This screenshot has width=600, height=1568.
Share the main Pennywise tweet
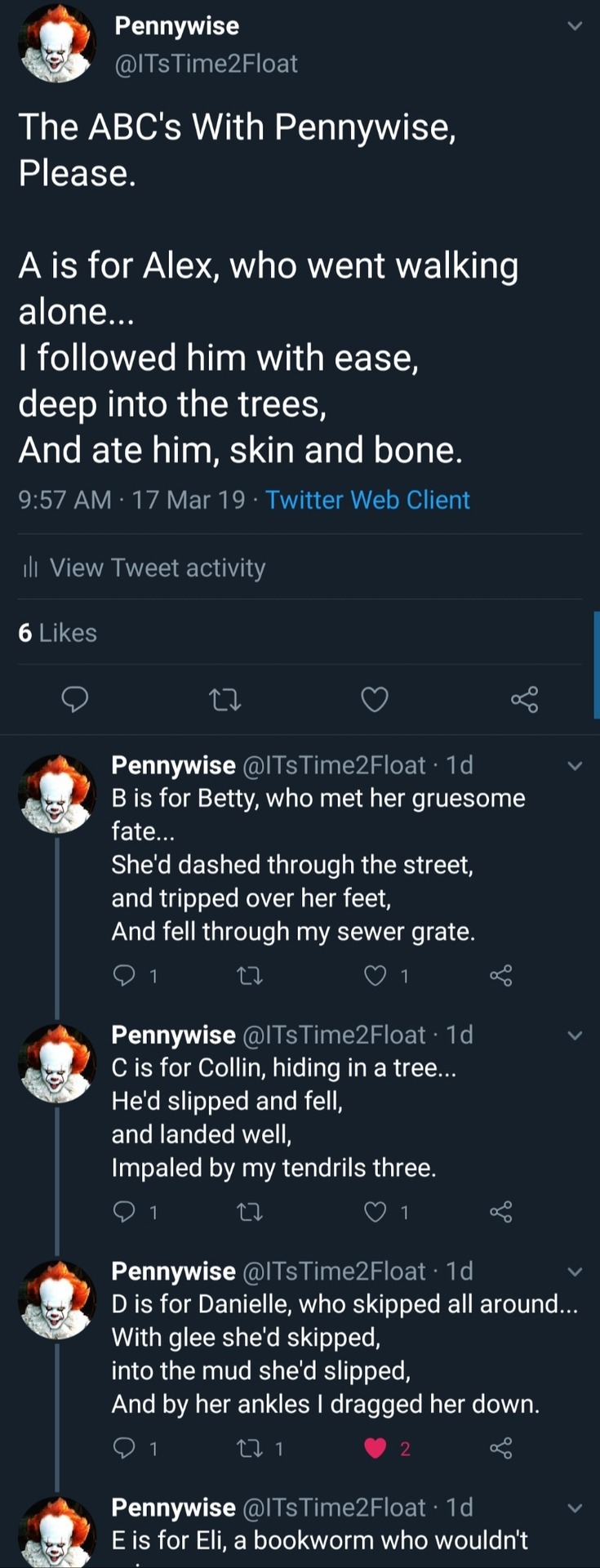(524, 700)
